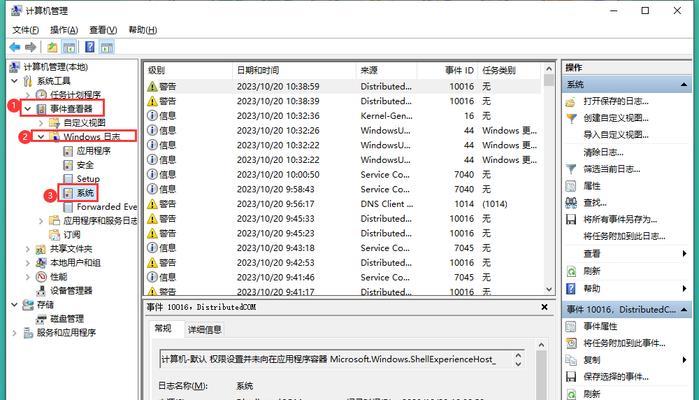This screenshot has width=699, height=400.
Task: Collapse the 事件 10016 actions section
Action: [684, 309]
